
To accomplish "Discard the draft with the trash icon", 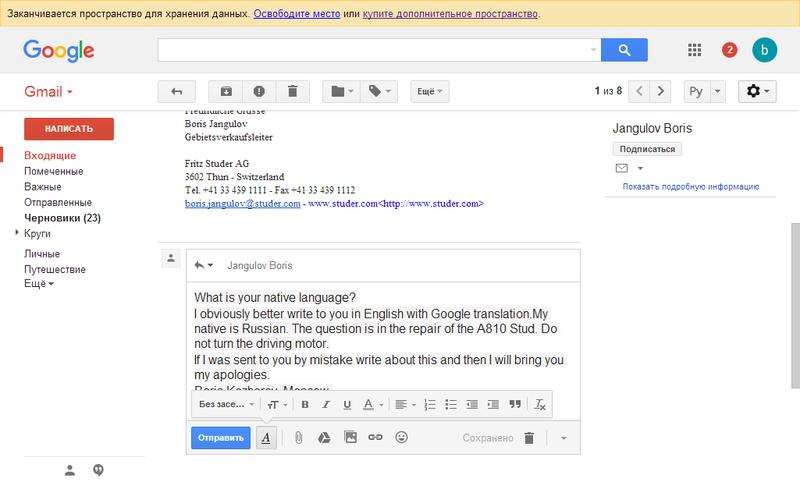I will [x=529, y=438].
